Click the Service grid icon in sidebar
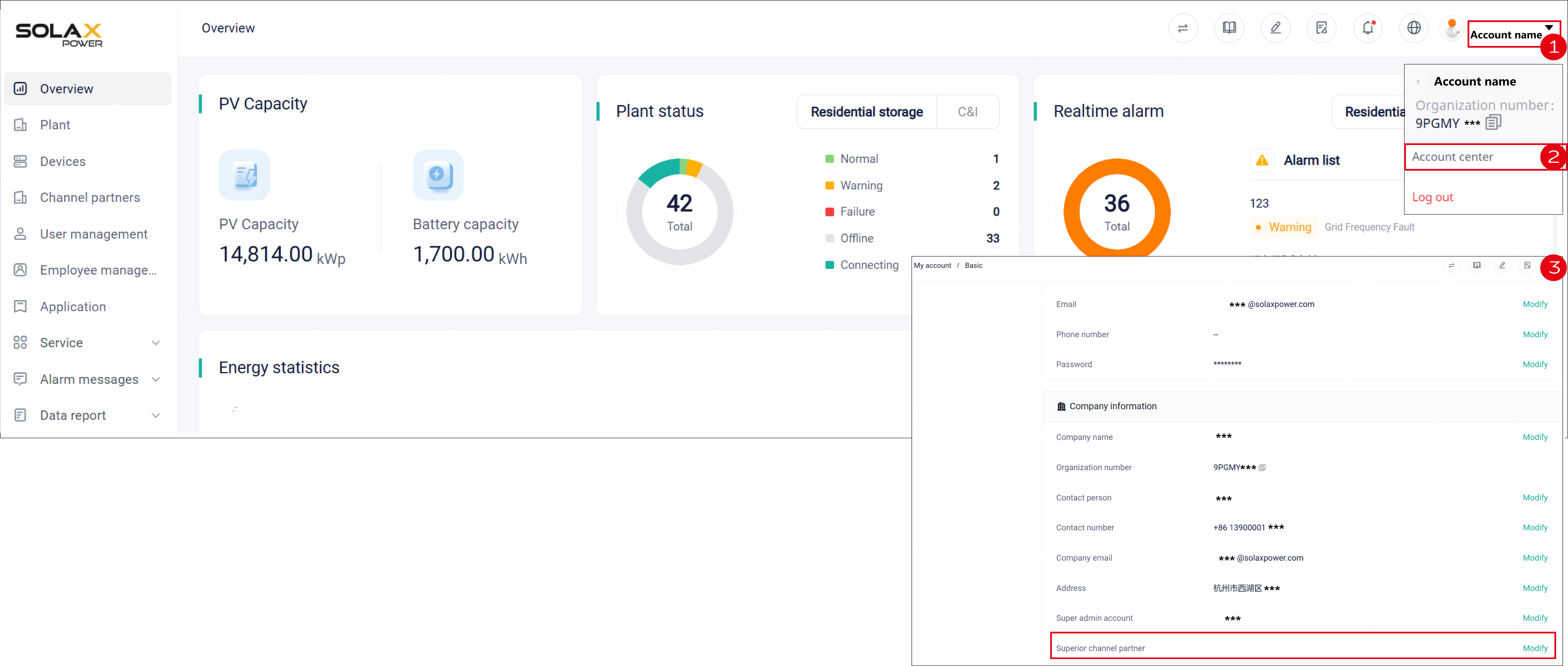1568x666 pixels. [x=20, y=342]
